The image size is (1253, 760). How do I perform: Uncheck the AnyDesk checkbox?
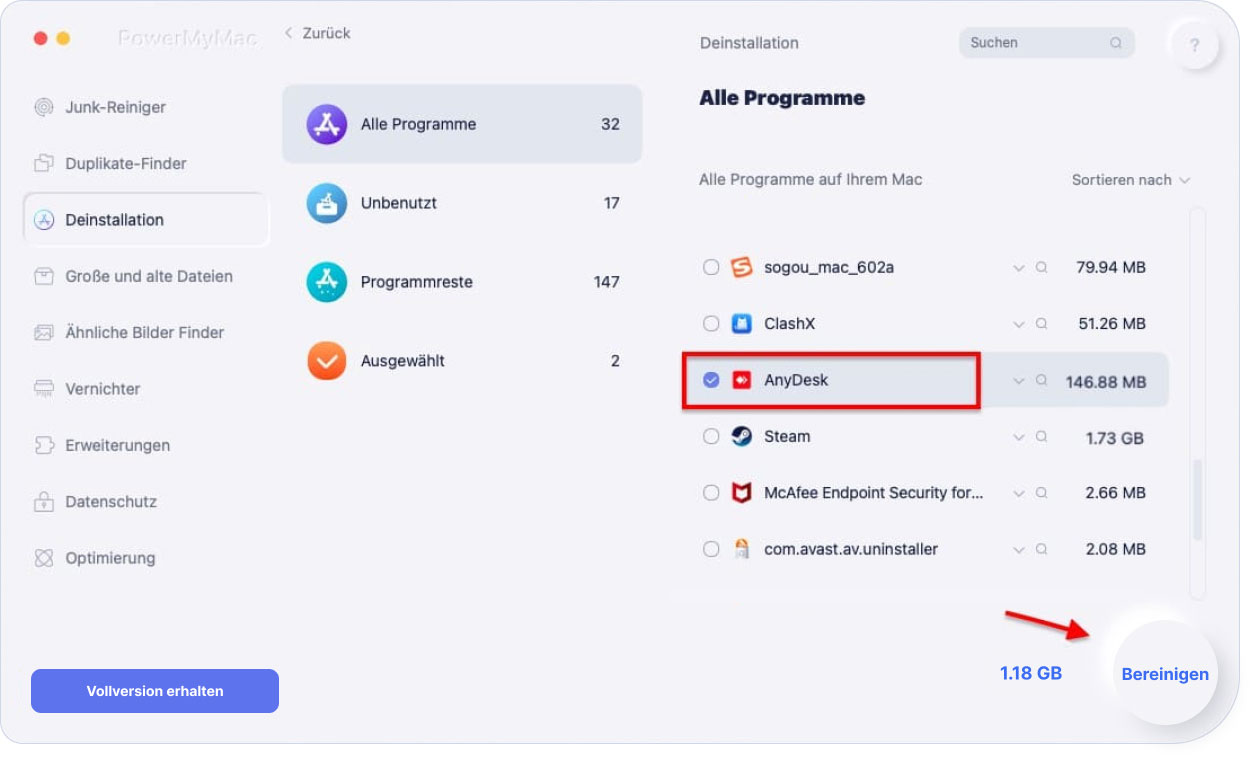click(x=711, y=380)
